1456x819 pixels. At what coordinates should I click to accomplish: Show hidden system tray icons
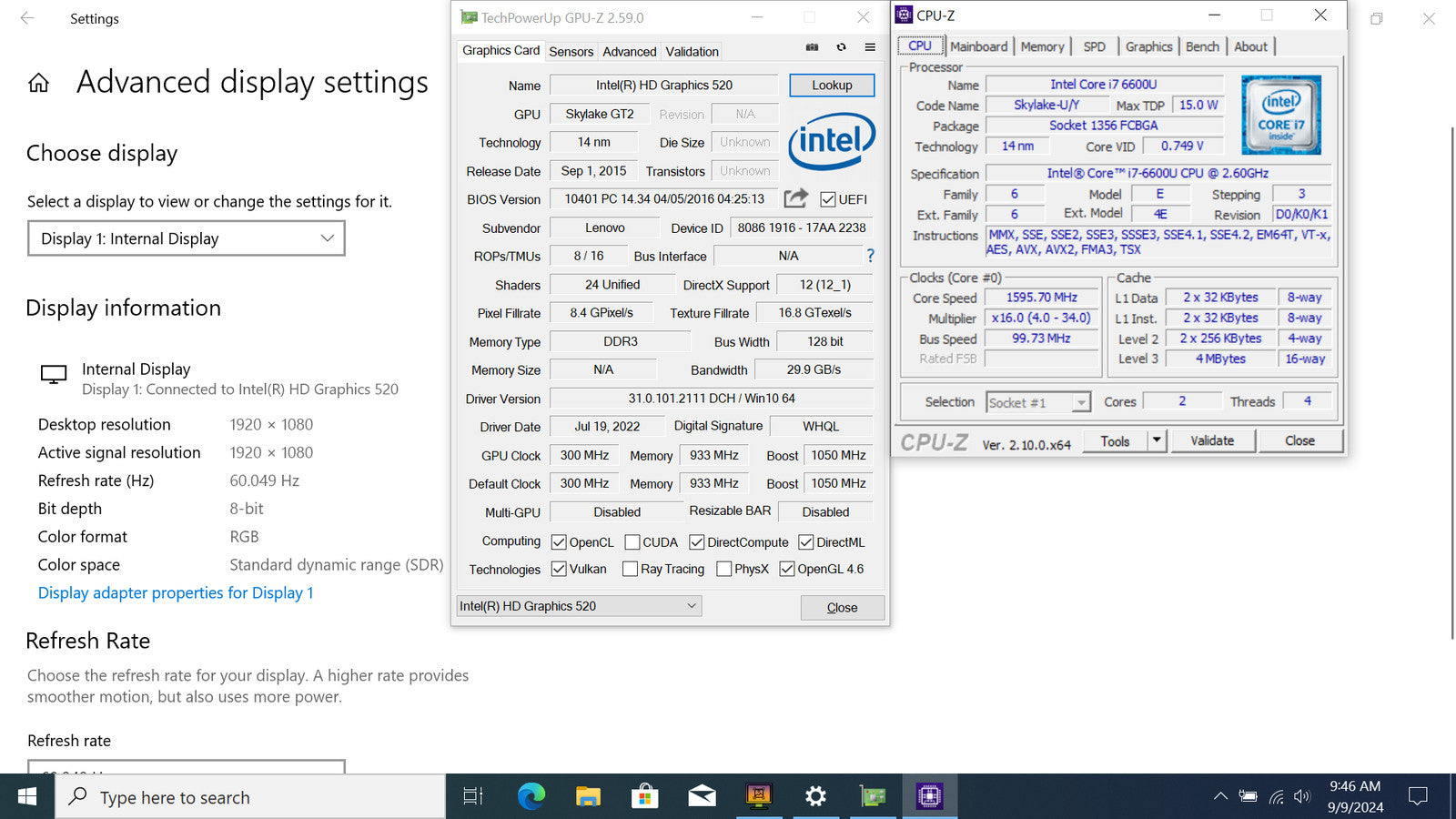(1220, 797)
